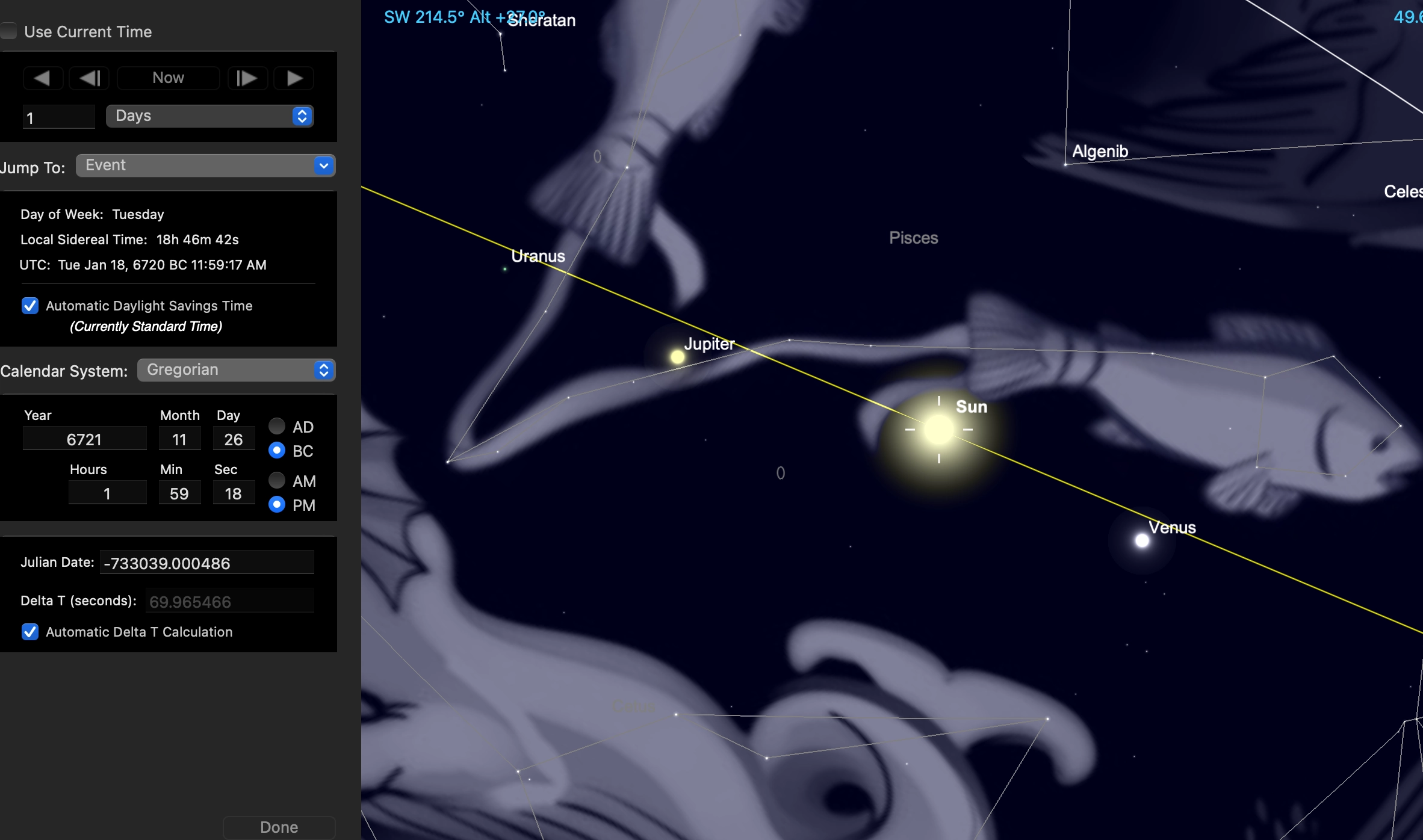The image size is (1423, 840).
Task: Uncheck Automatic Delta T Calculation
Action: click(x=30, y=632)
